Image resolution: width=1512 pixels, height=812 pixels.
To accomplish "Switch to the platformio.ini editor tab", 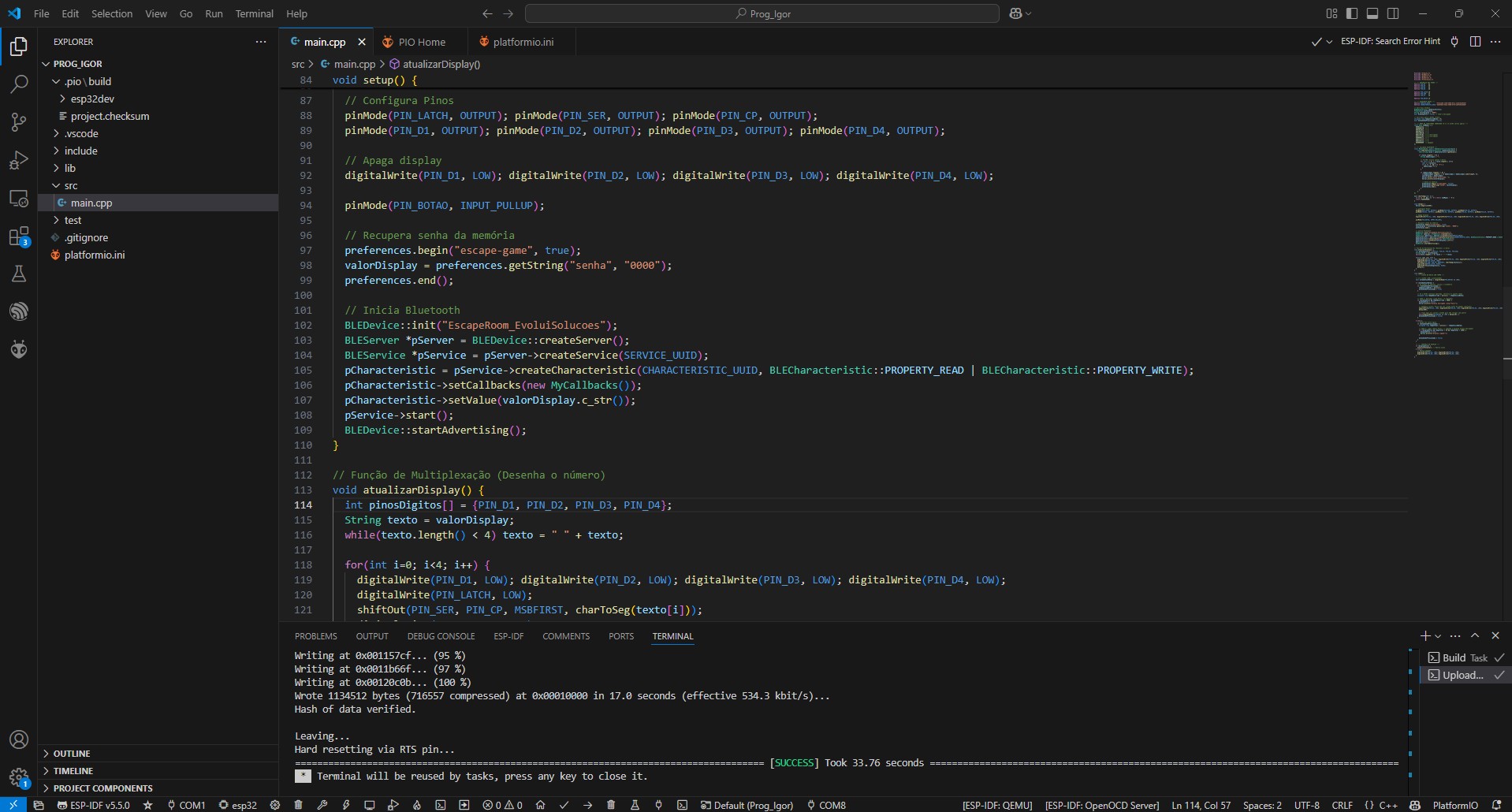I will pos(522,42).
